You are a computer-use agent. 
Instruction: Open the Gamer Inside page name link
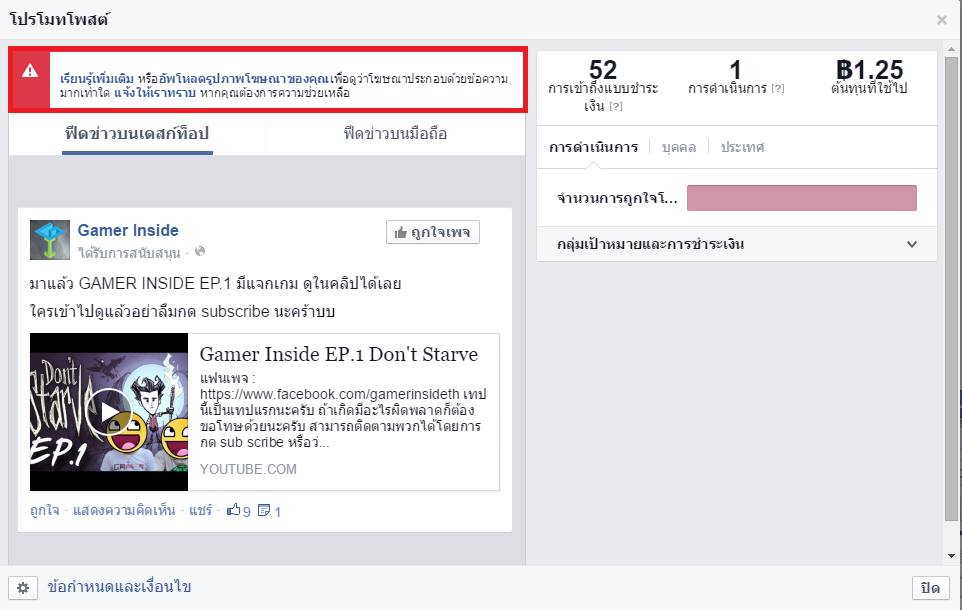[x=128, y=230]
